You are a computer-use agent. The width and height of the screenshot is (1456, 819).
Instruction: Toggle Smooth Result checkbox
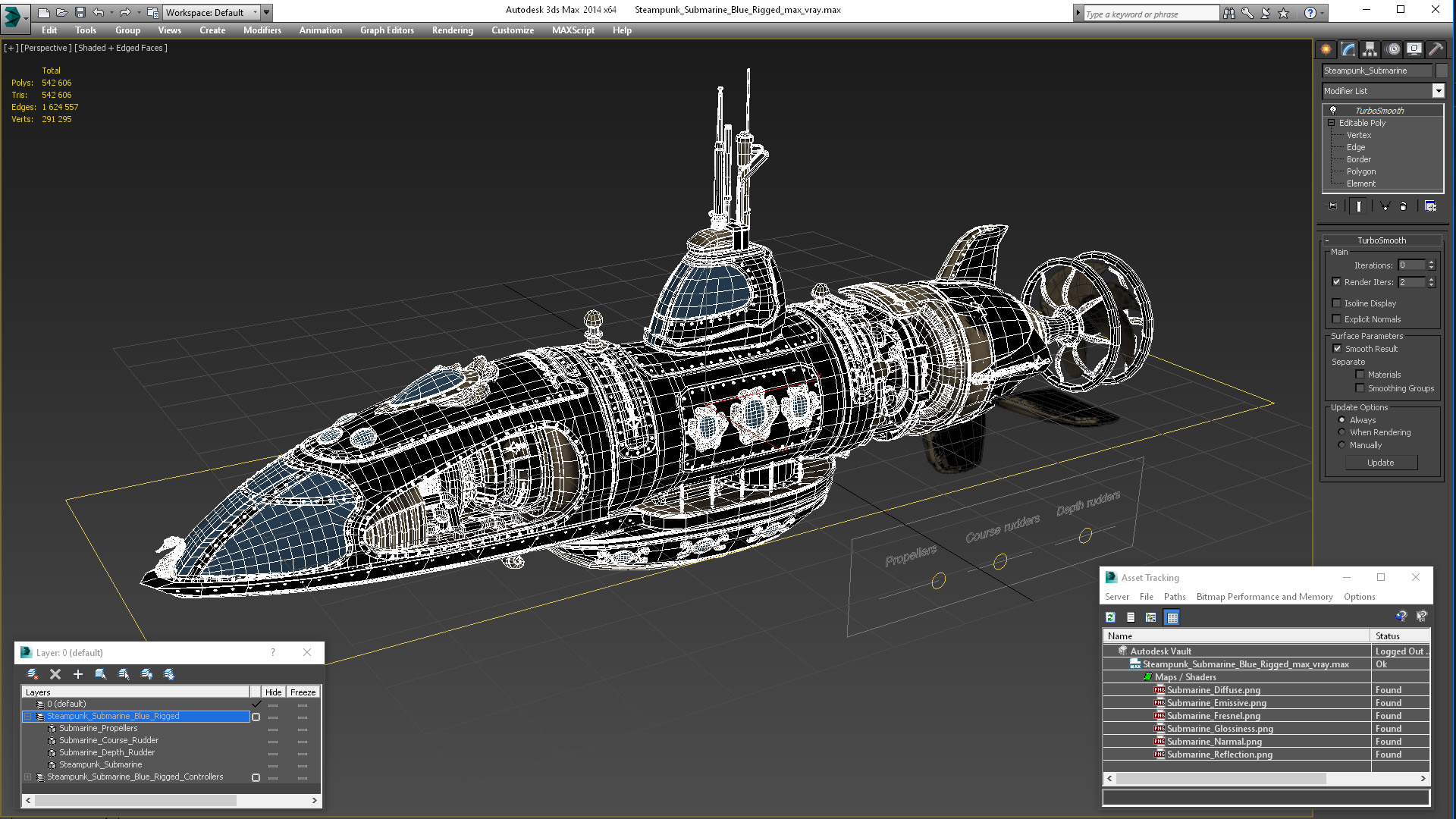(x=1337, y=348)
